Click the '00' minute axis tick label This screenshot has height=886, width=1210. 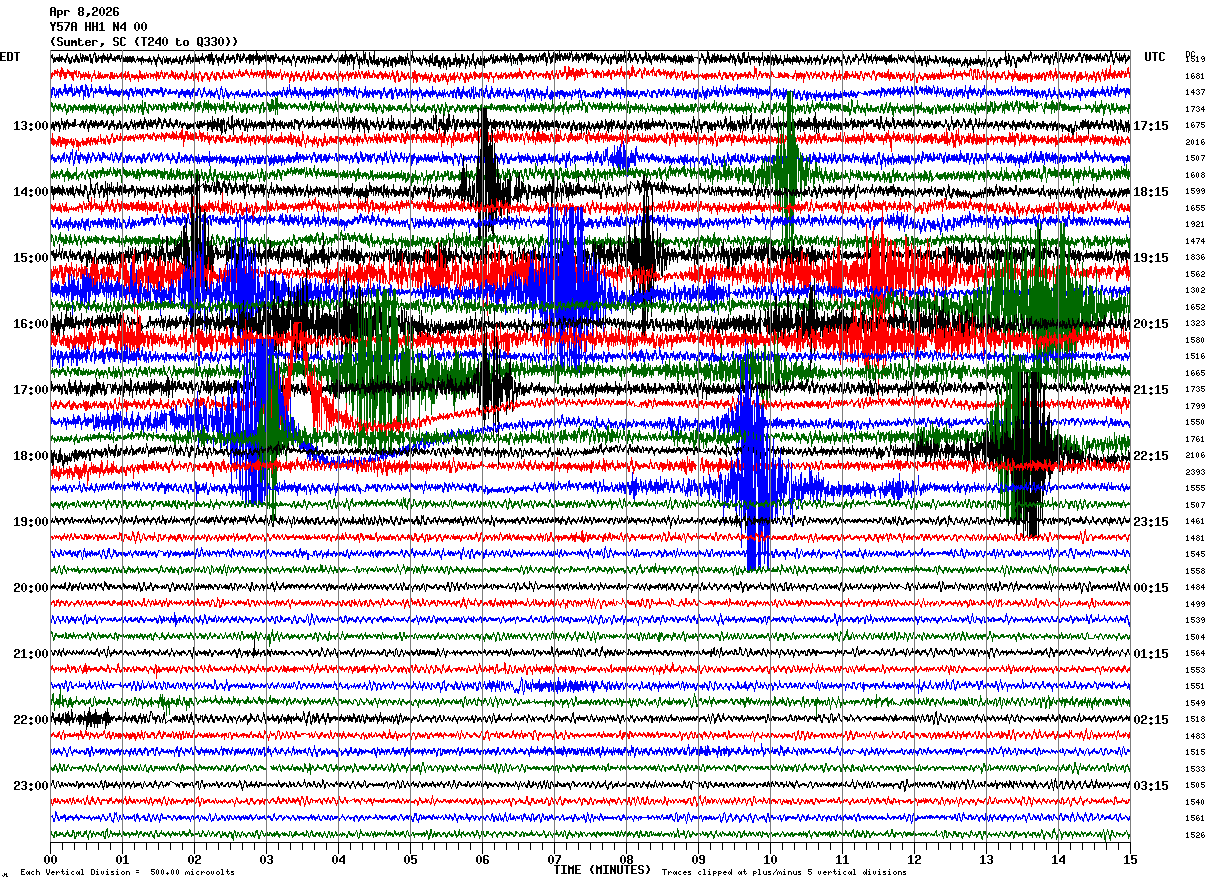(x=50, y=859)
